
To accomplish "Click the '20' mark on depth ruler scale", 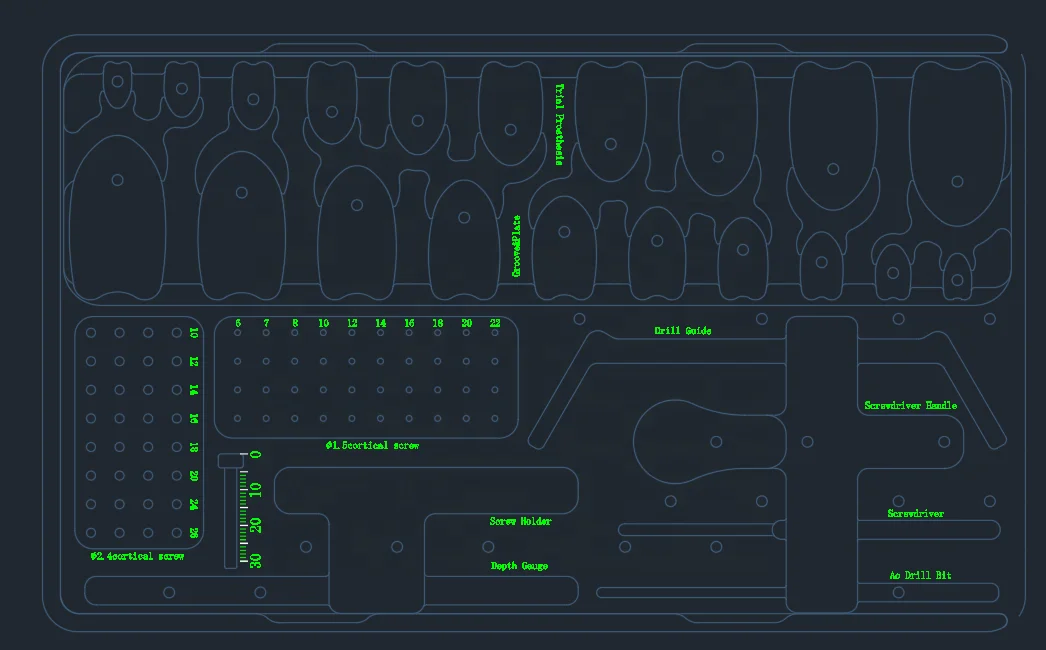I will click(x=255, y=525).
